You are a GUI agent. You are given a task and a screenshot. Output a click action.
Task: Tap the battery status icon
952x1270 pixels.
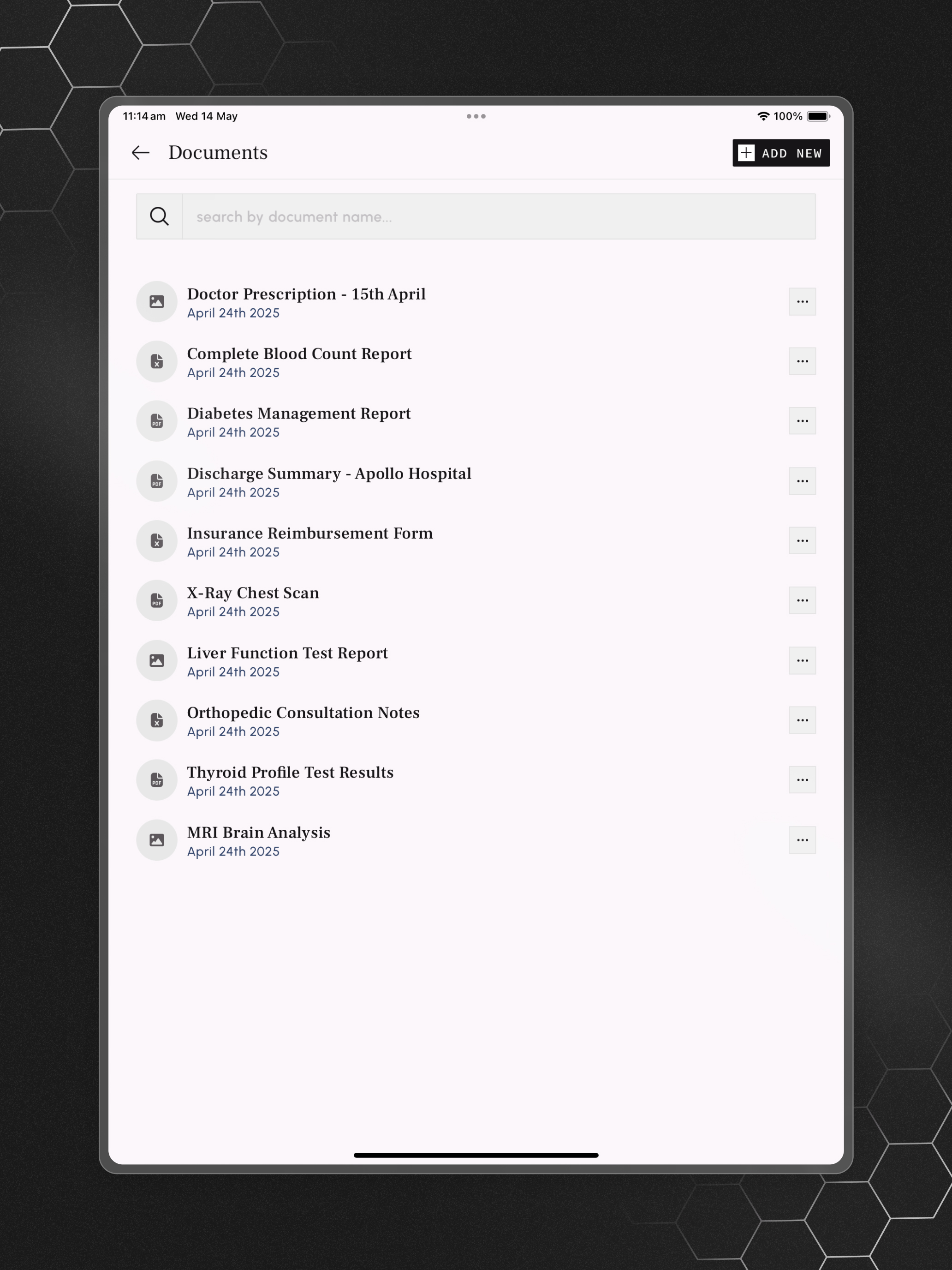pos(818,116)
